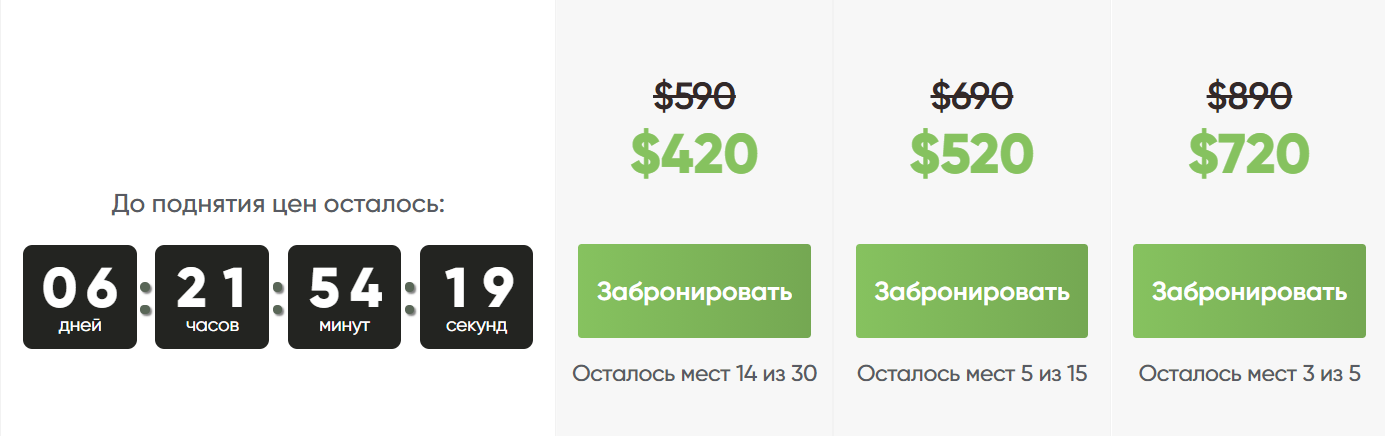This screenshot has height=436, width=1385.
Task: Click the "Осталось мест 14 из 30" text
Action: [x=695, y=374]
